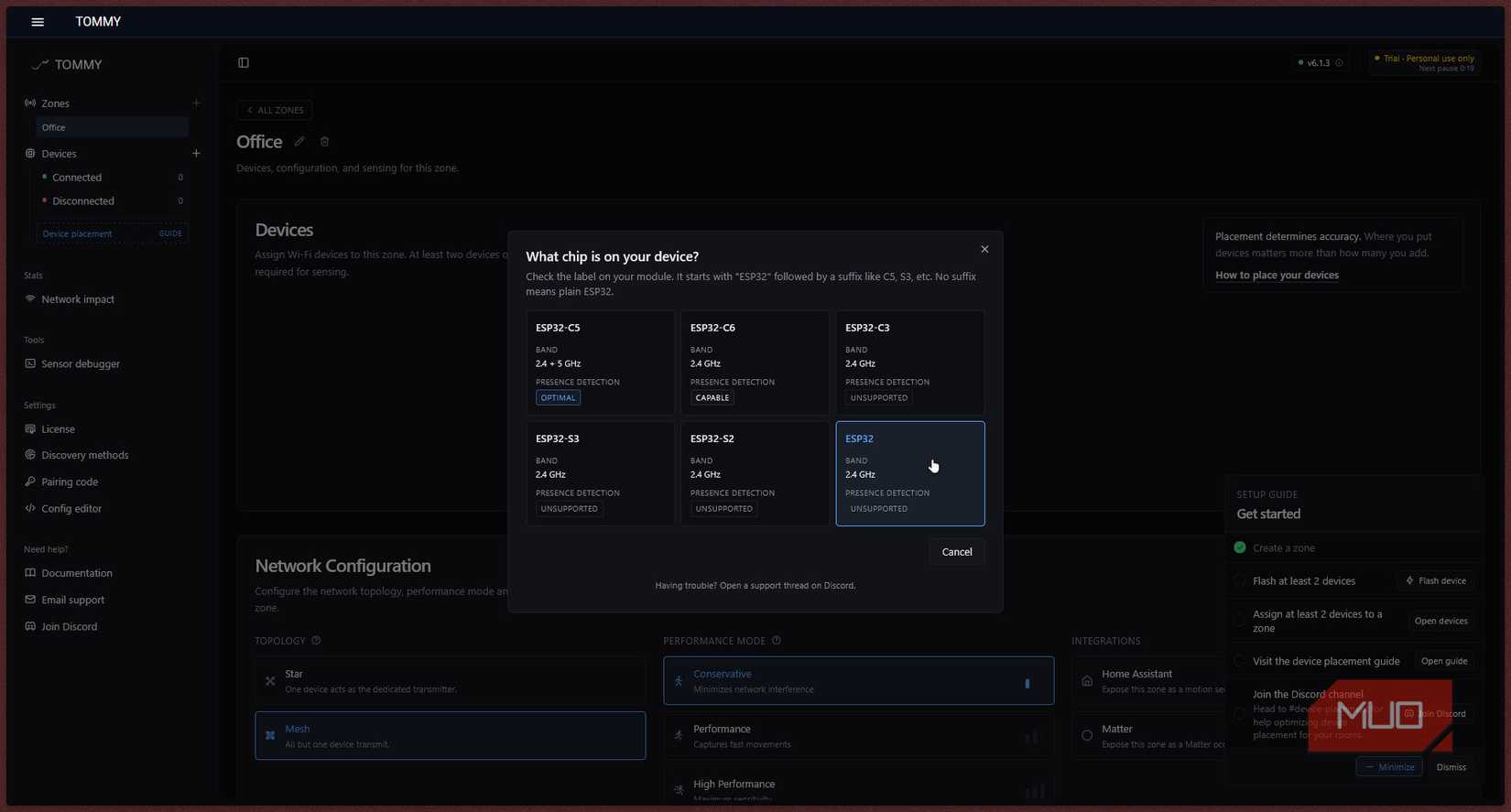
Task: Cancel the chip selection dialog
Action: [x=957, y=552]
